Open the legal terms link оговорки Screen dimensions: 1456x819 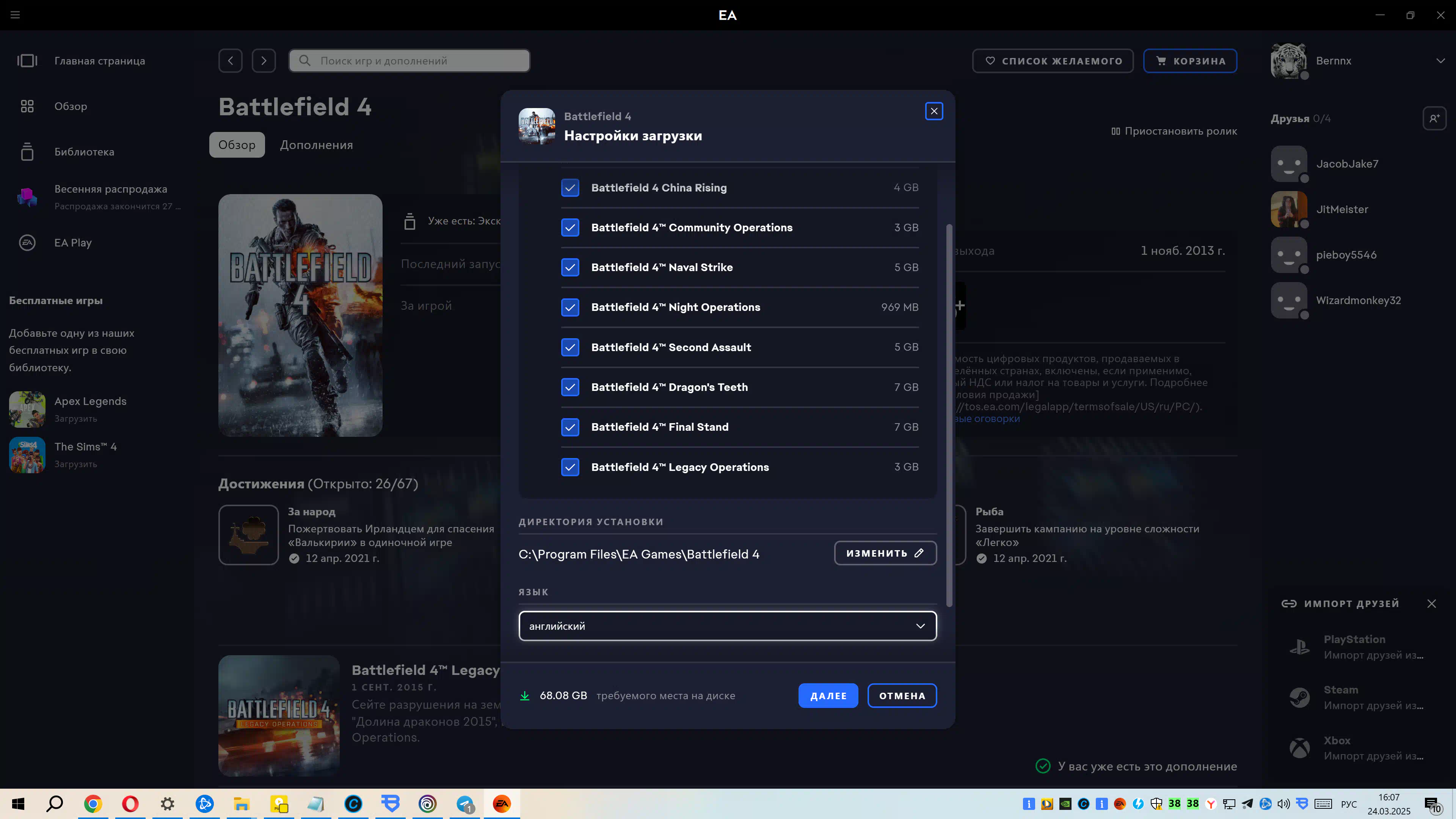pyautogui.click(x=987, y=419)
